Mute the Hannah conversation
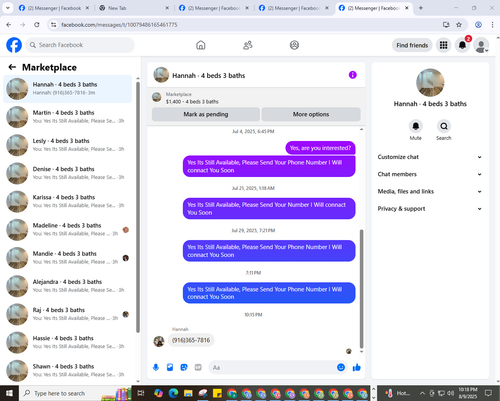 click(x=416, y=126)
